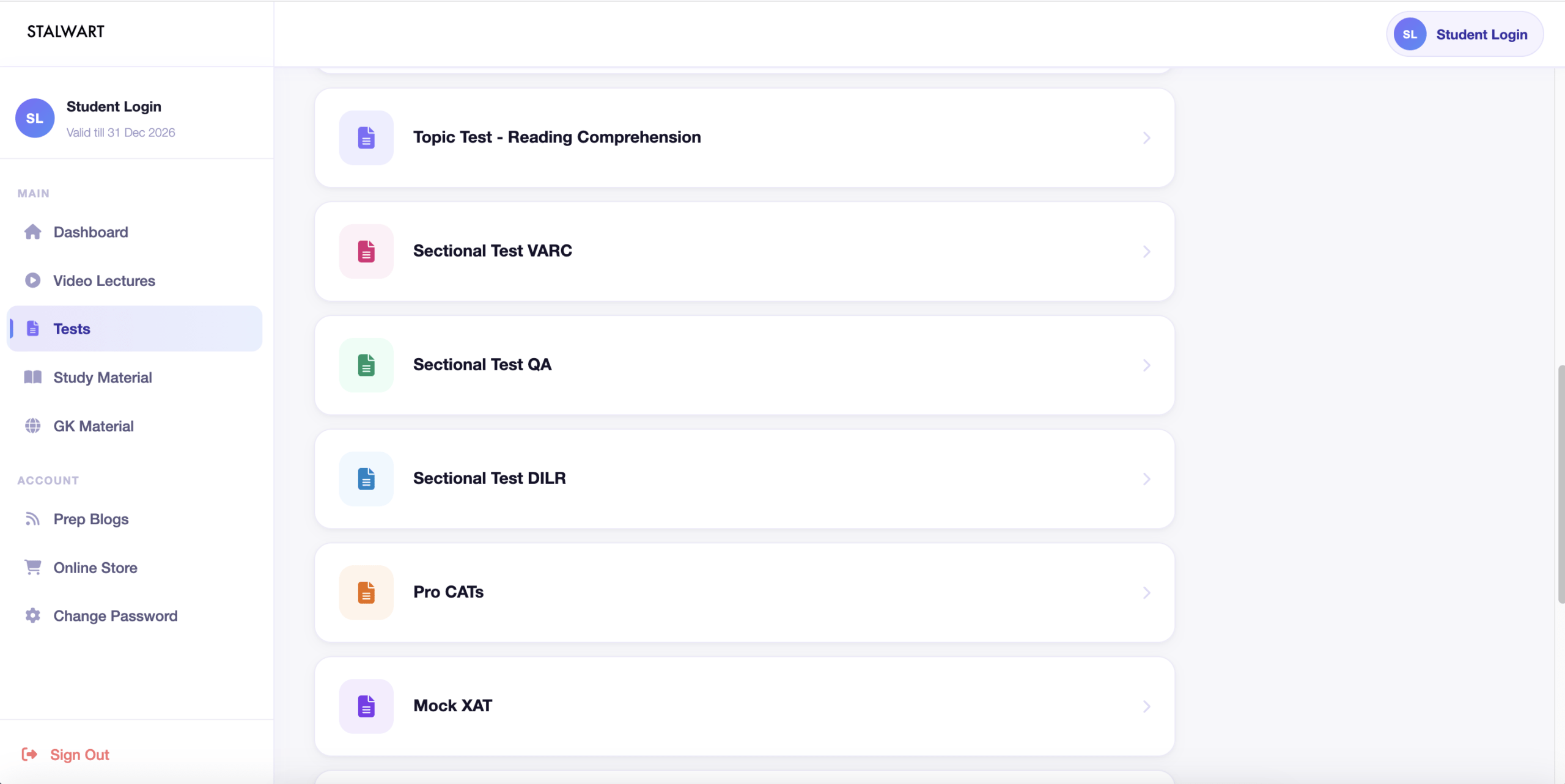Click the Dashboard home icon

[x=33, y=232]
